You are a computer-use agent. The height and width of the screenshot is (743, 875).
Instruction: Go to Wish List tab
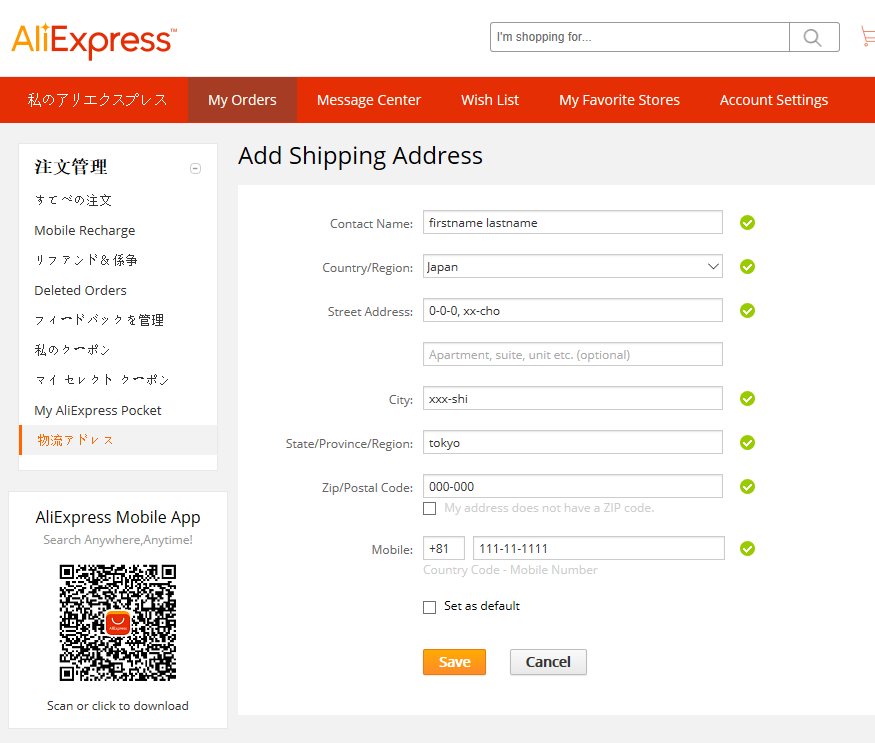pos(490,100)
